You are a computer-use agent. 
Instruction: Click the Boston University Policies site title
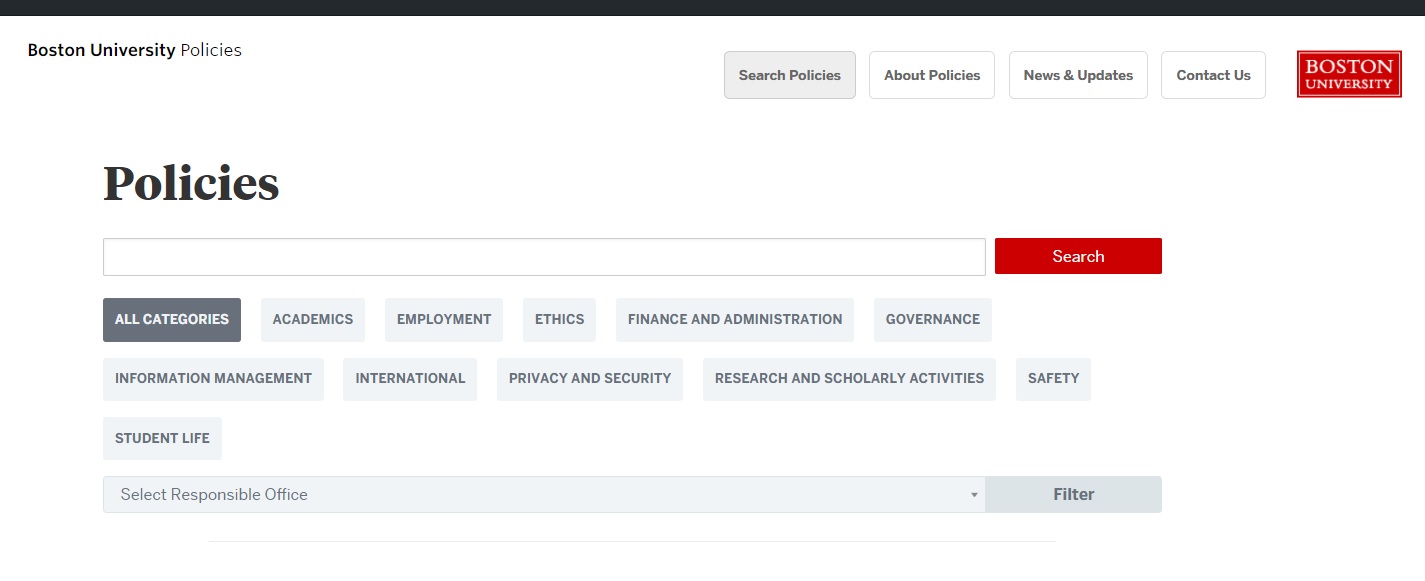click(135, 50)
